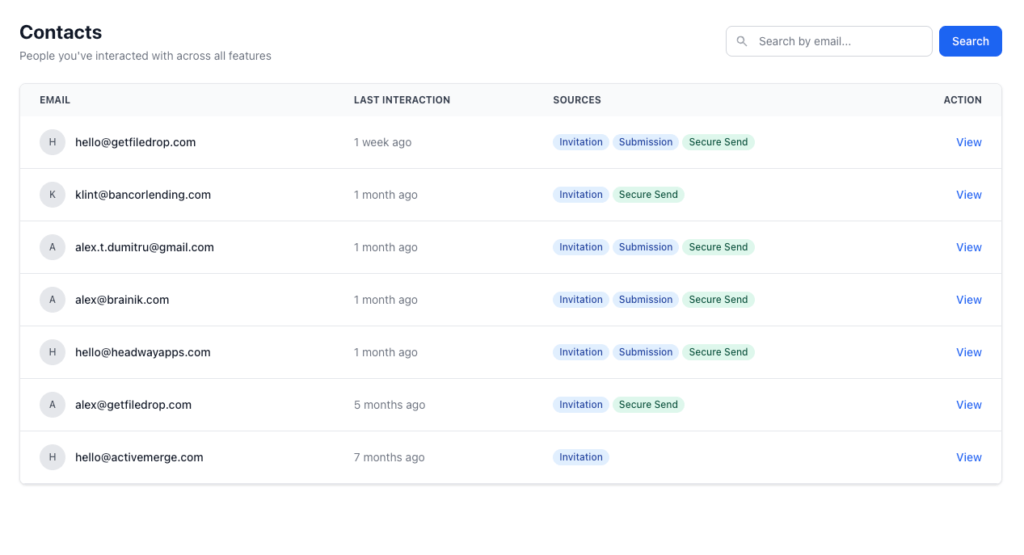The image size is (1024, 555).
Task: Click View for alex@getfiledrop.com
Action: coord(968,405)
